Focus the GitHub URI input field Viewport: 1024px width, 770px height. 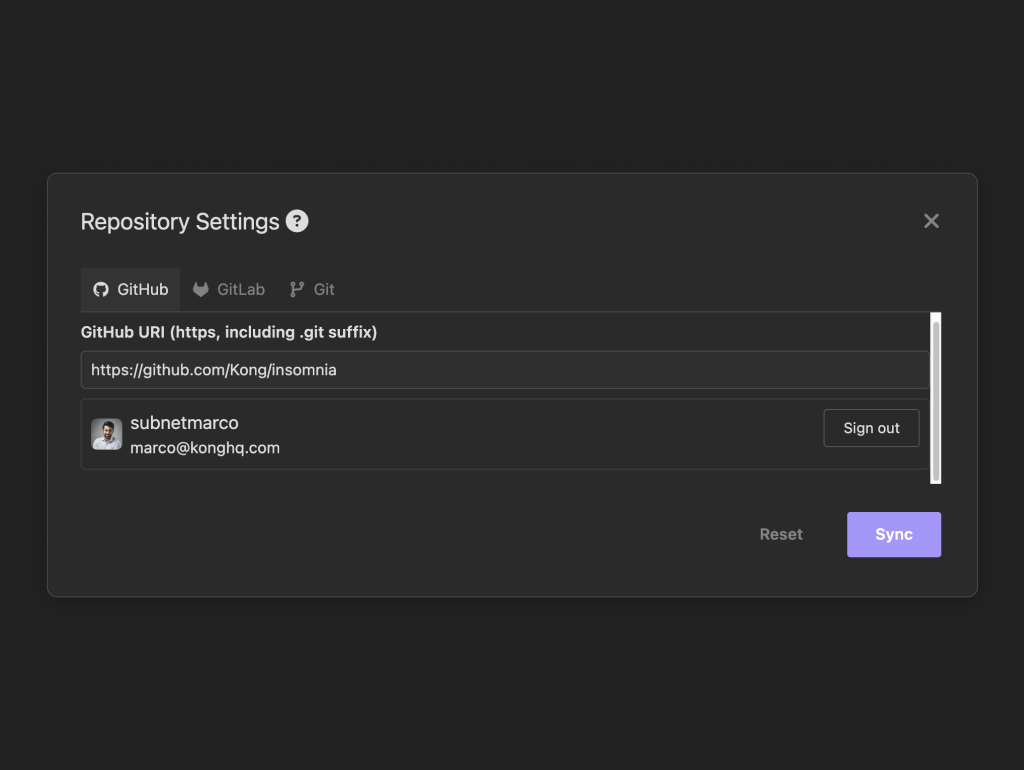click(505, 370)
